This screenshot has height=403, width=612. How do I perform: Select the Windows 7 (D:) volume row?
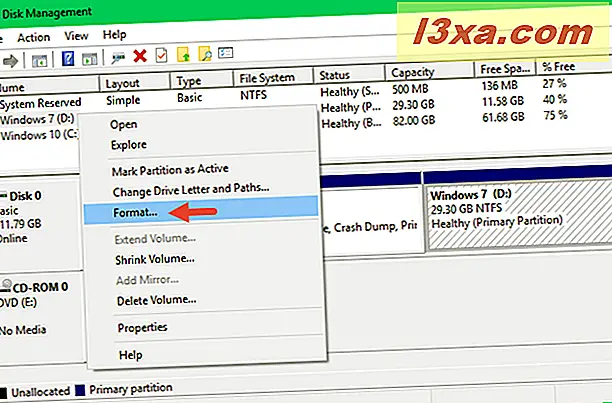point(37,119)
